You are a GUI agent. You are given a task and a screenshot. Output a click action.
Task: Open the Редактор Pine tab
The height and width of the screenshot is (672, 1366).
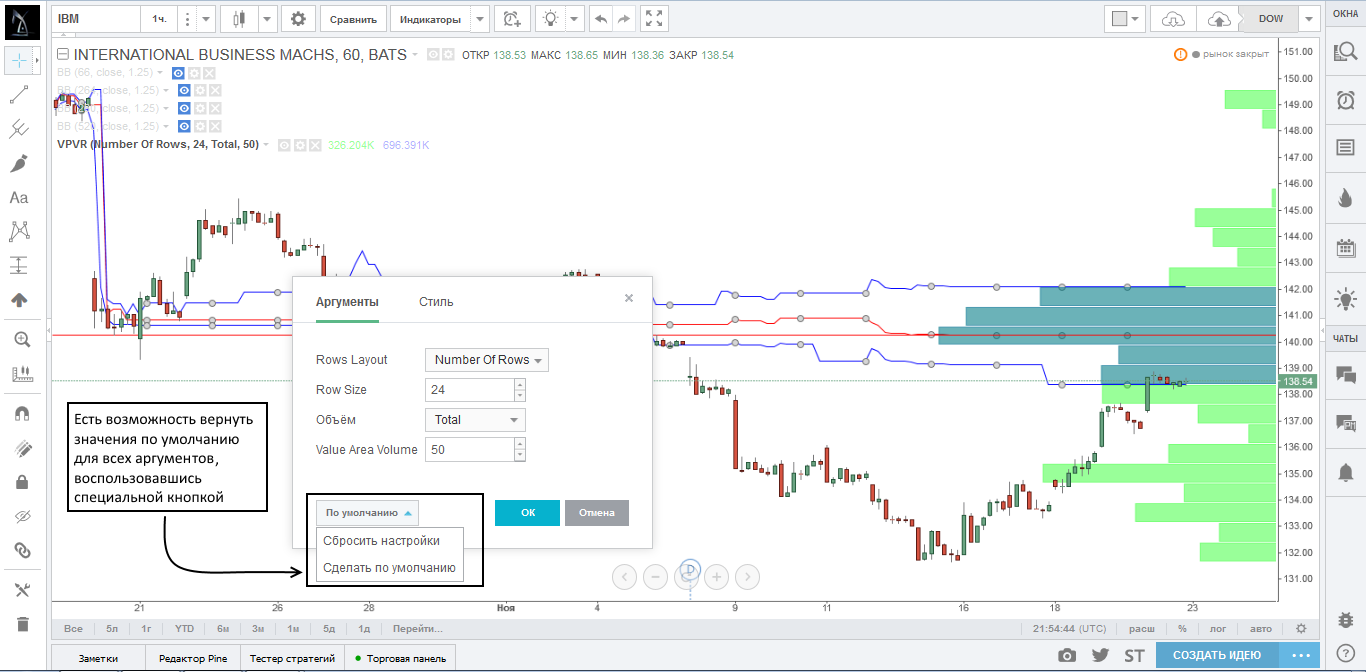click(192, 658)
